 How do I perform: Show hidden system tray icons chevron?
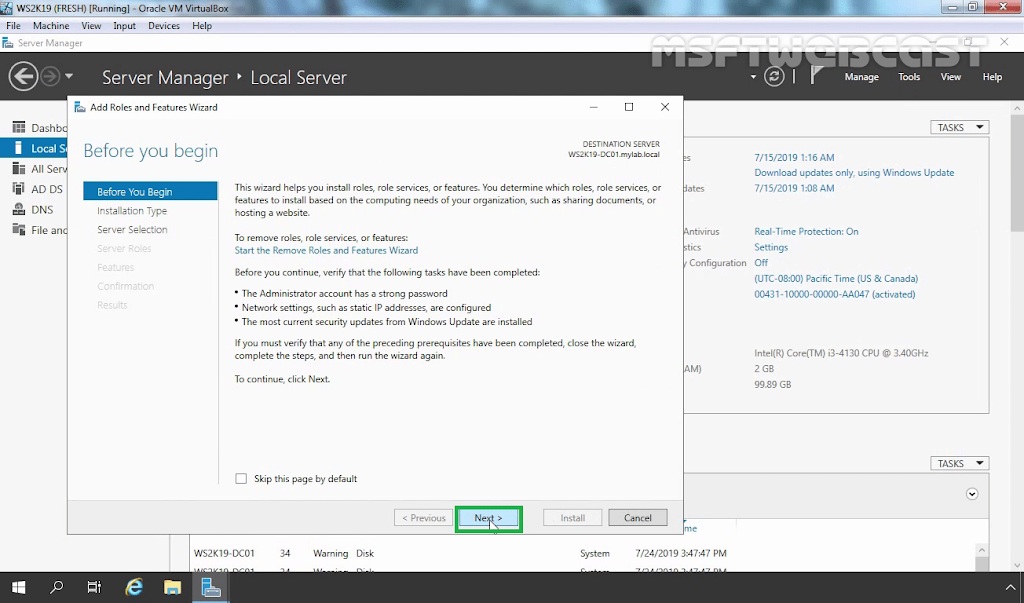point(1010,587)
